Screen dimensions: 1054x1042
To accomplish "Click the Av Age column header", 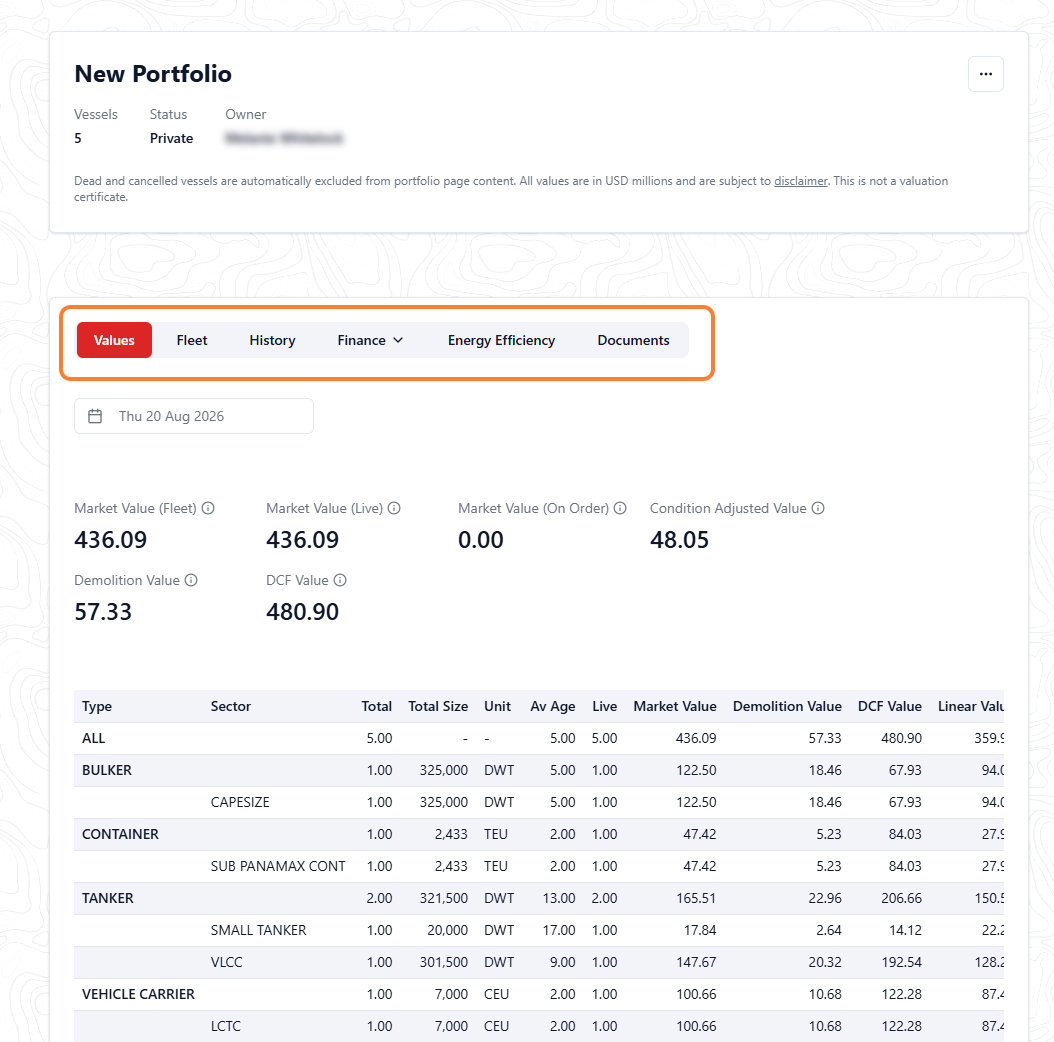I will pos(553,706).
